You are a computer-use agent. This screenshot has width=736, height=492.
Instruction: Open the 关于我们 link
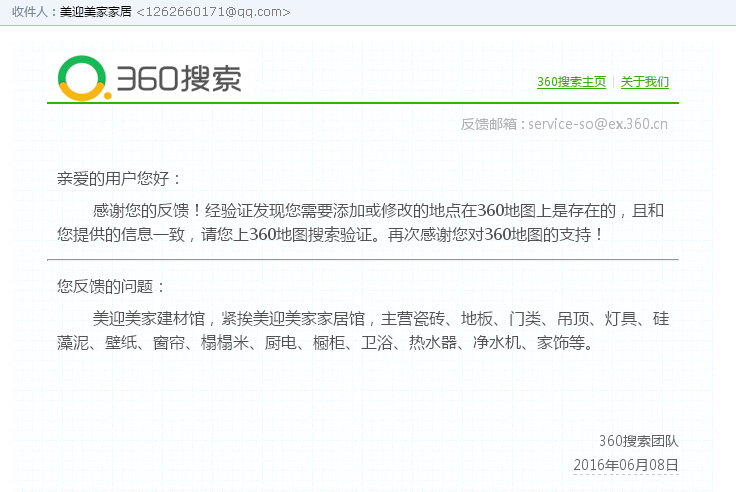pyautogui.click(x=644, y=82)
